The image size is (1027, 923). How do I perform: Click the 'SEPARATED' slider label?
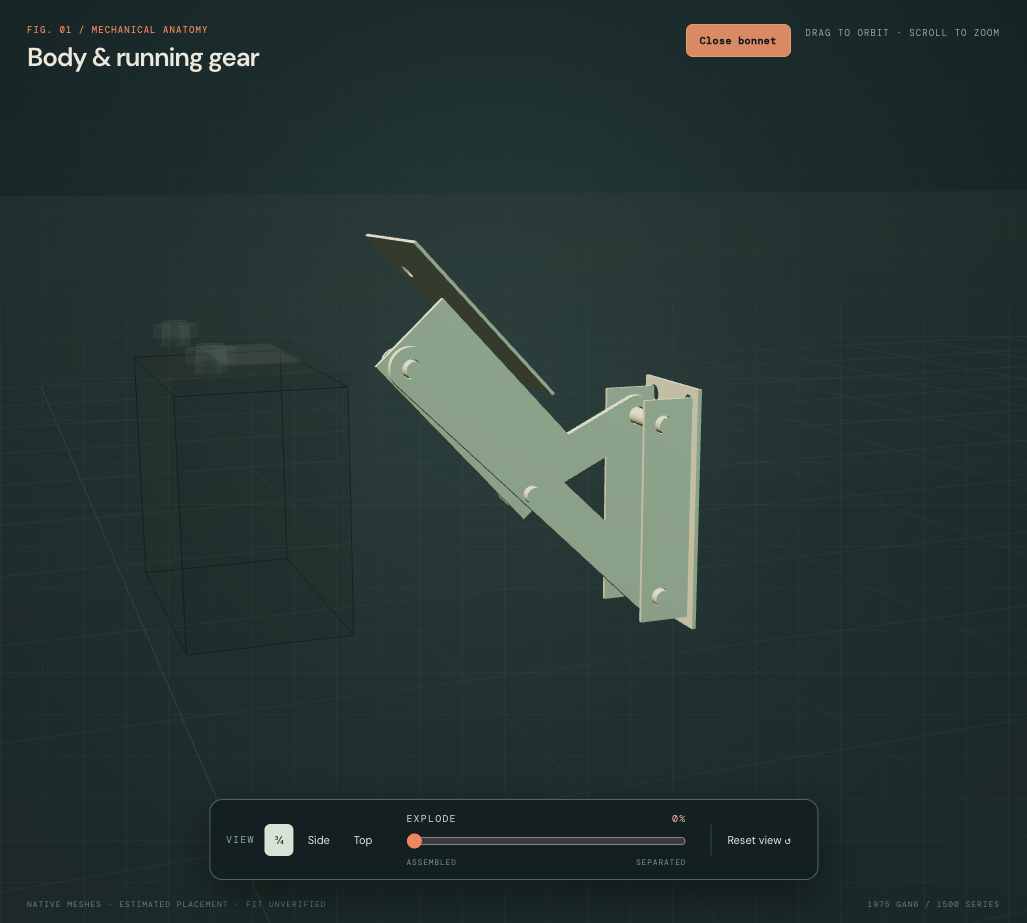(661, 862)
